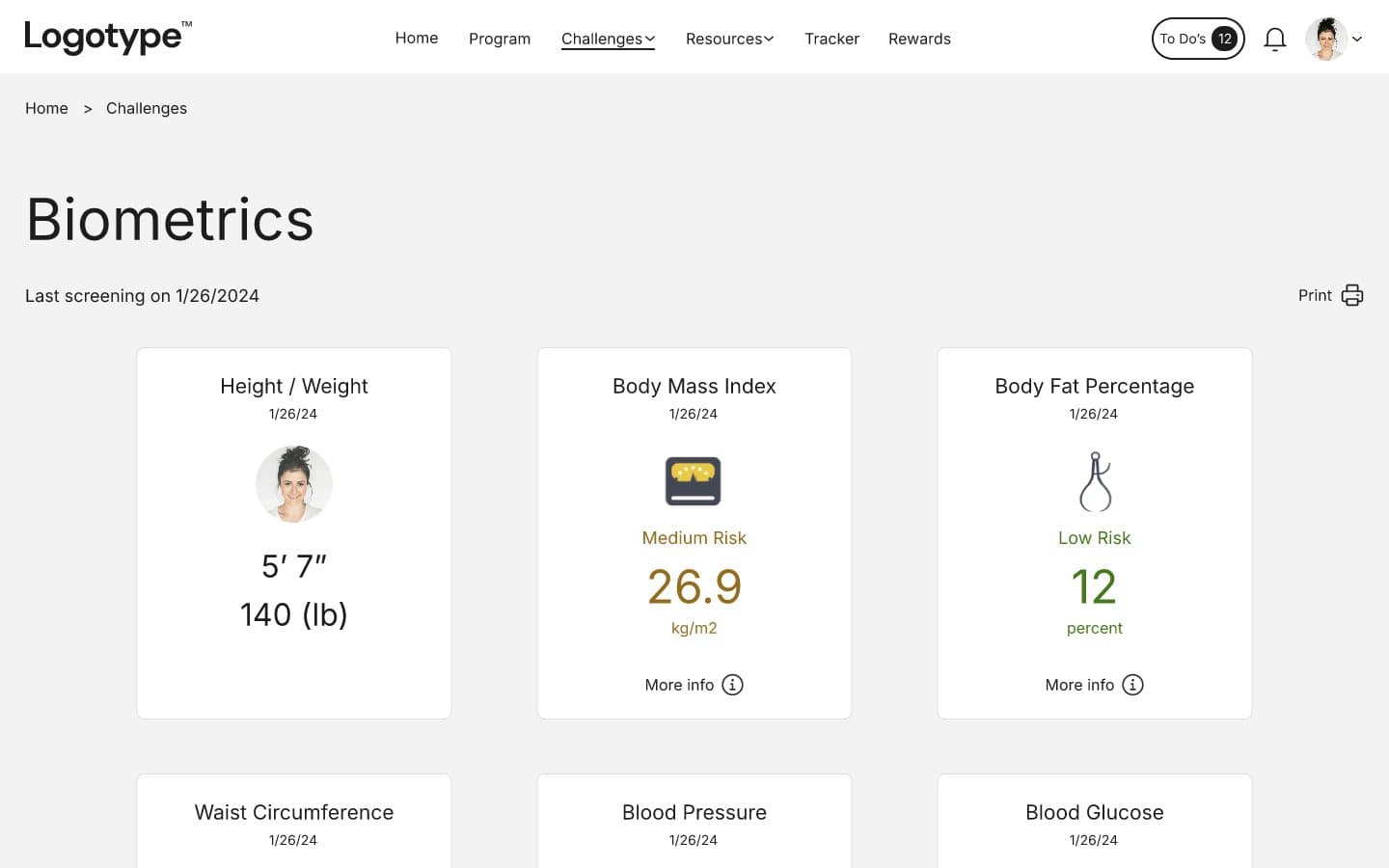Expand the Resources dropdown menu
The height and width of the screenshot is (868, 1389).
[x=729, y=39]
